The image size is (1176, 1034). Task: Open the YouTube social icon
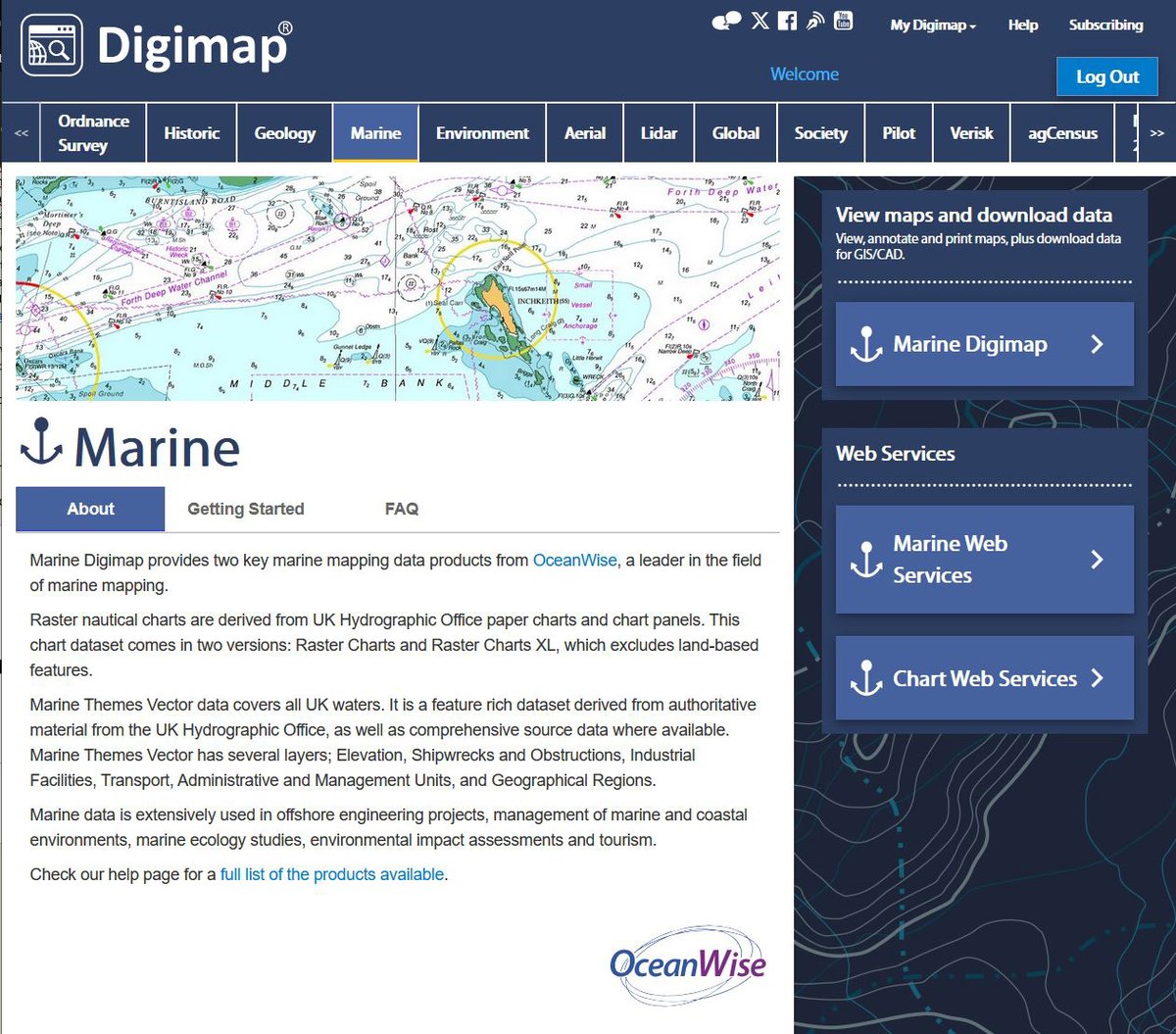point(843,21)
